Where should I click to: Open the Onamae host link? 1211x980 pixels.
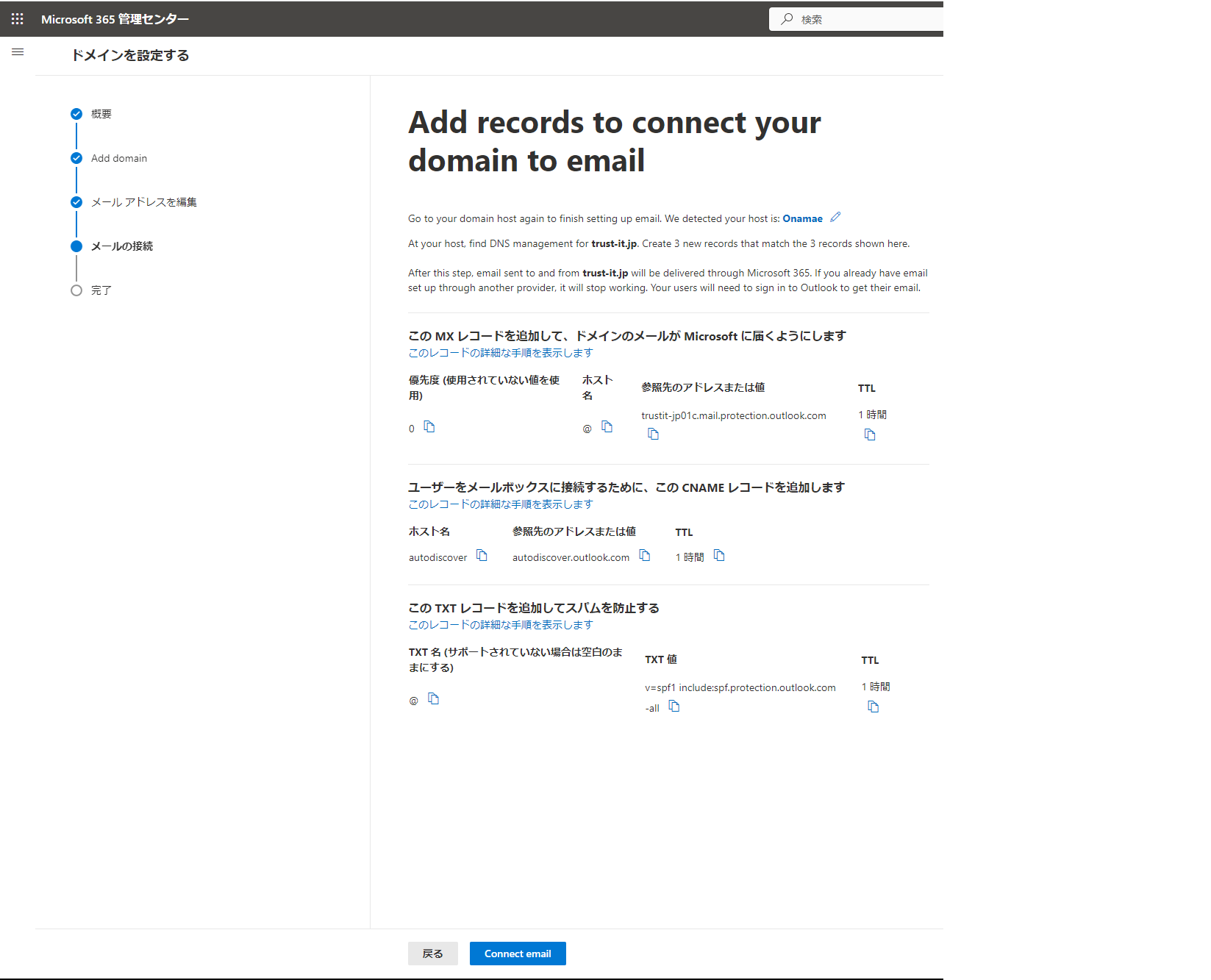(802, 218)
